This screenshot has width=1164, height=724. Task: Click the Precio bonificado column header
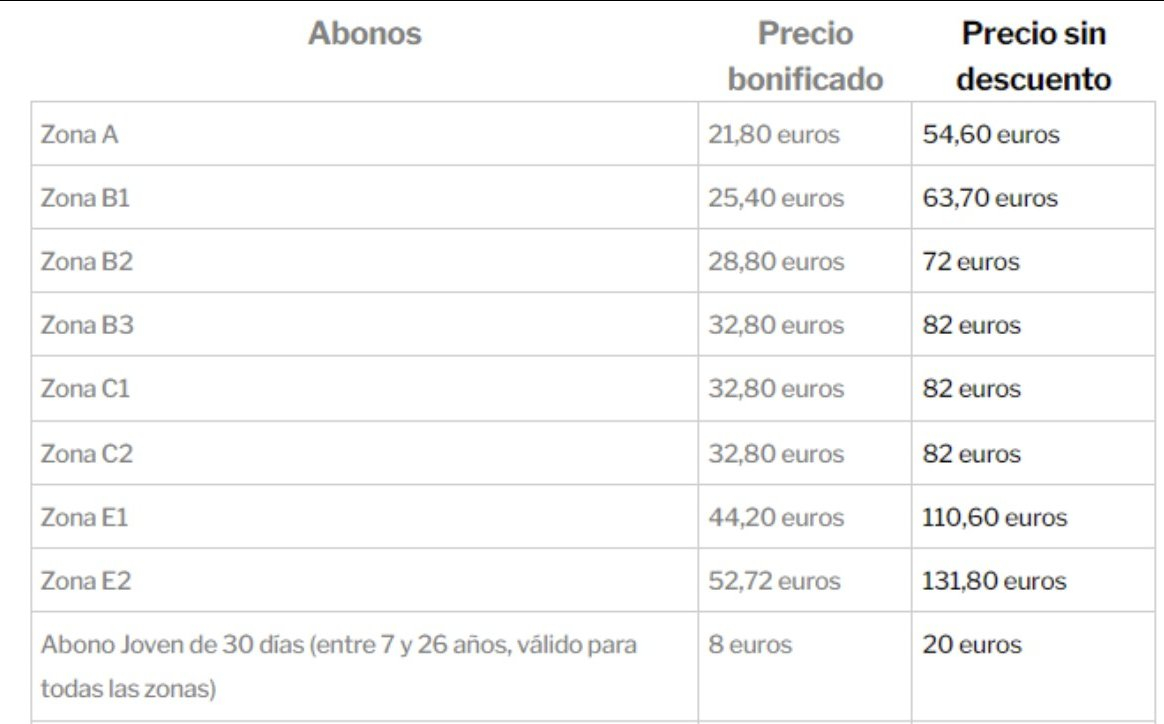pos(805,56)
